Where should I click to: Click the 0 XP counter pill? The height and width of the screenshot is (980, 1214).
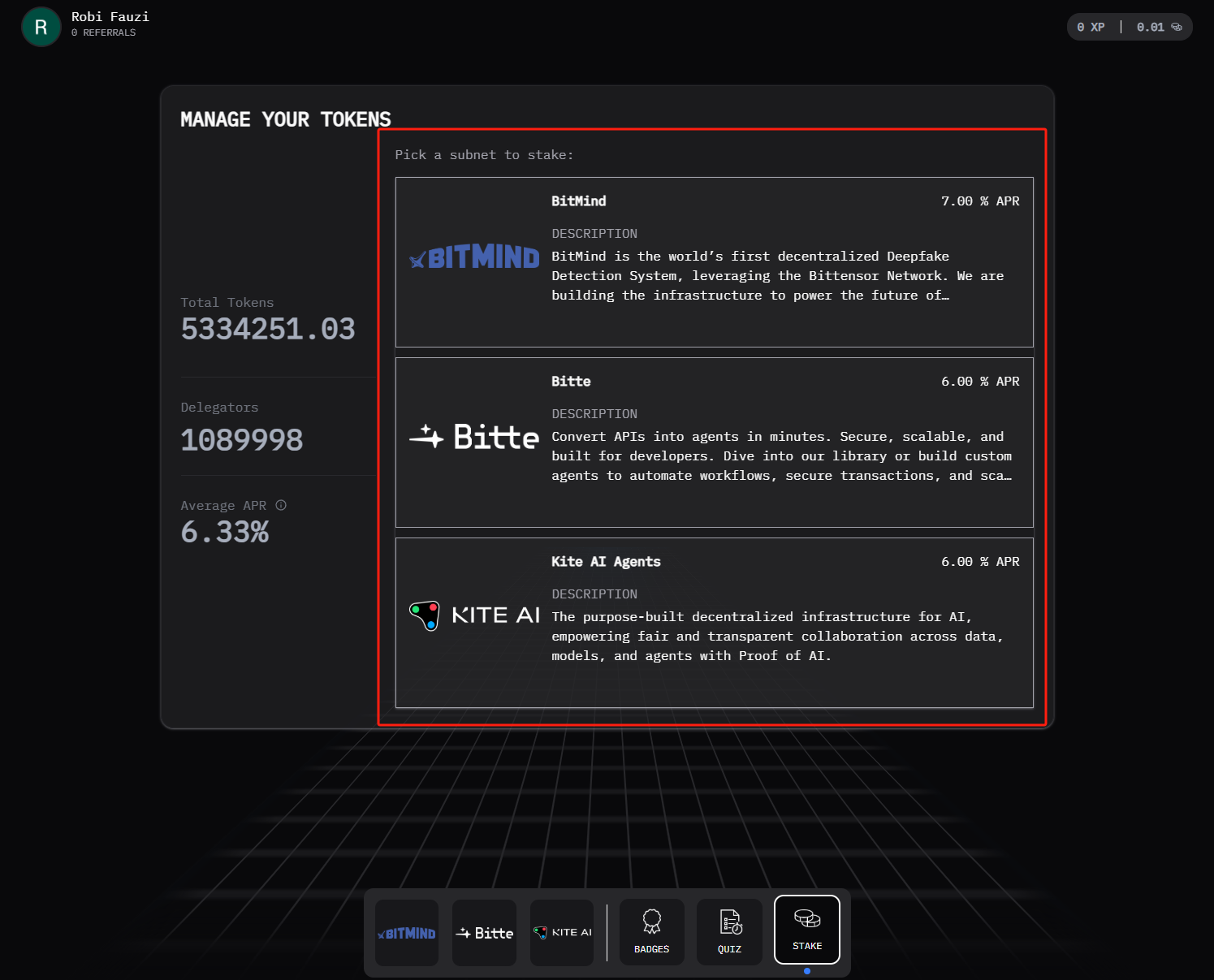click(1091, 27)
